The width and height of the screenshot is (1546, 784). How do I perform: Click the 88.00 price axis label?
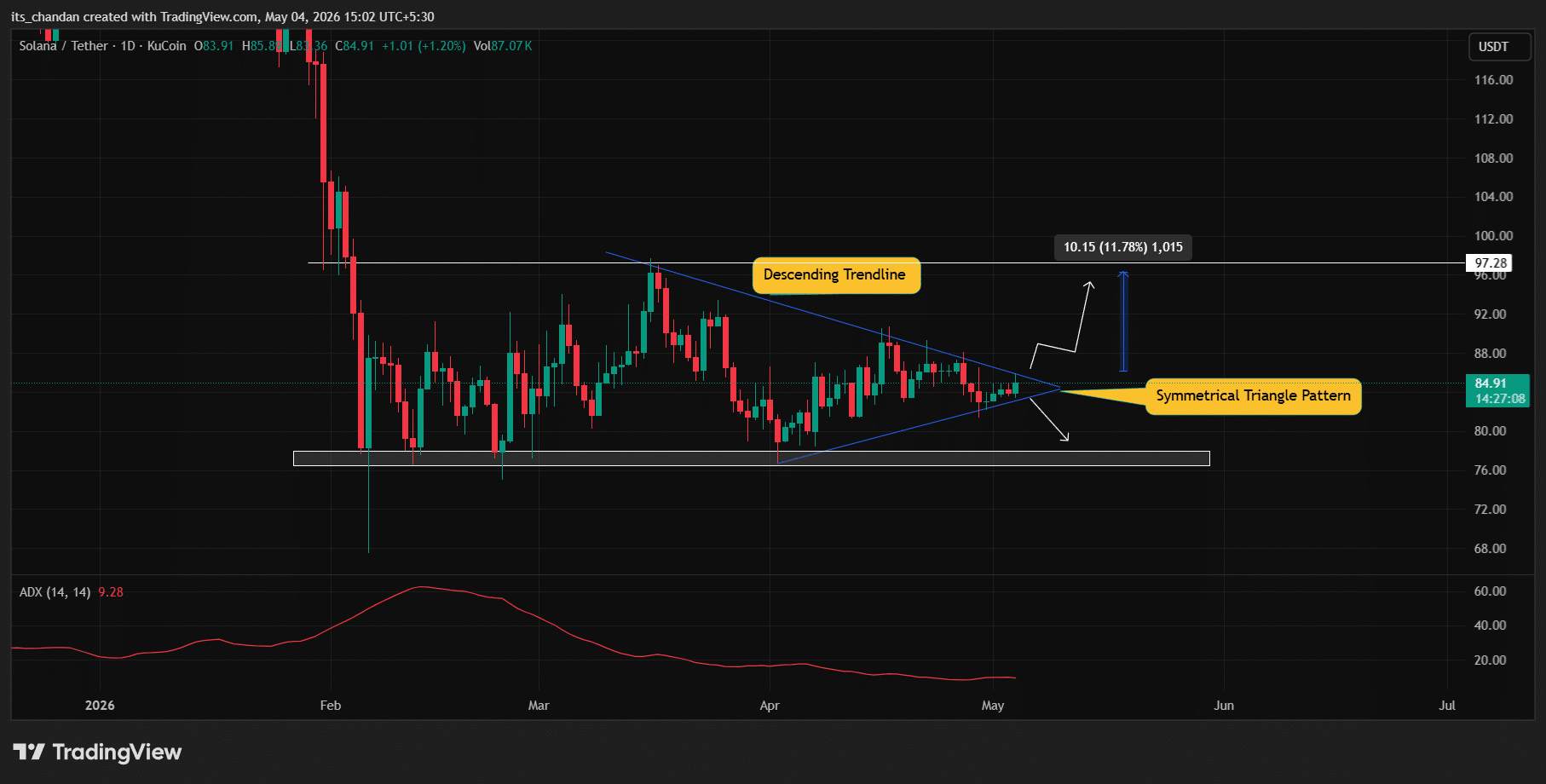(x=1491, y=354)
